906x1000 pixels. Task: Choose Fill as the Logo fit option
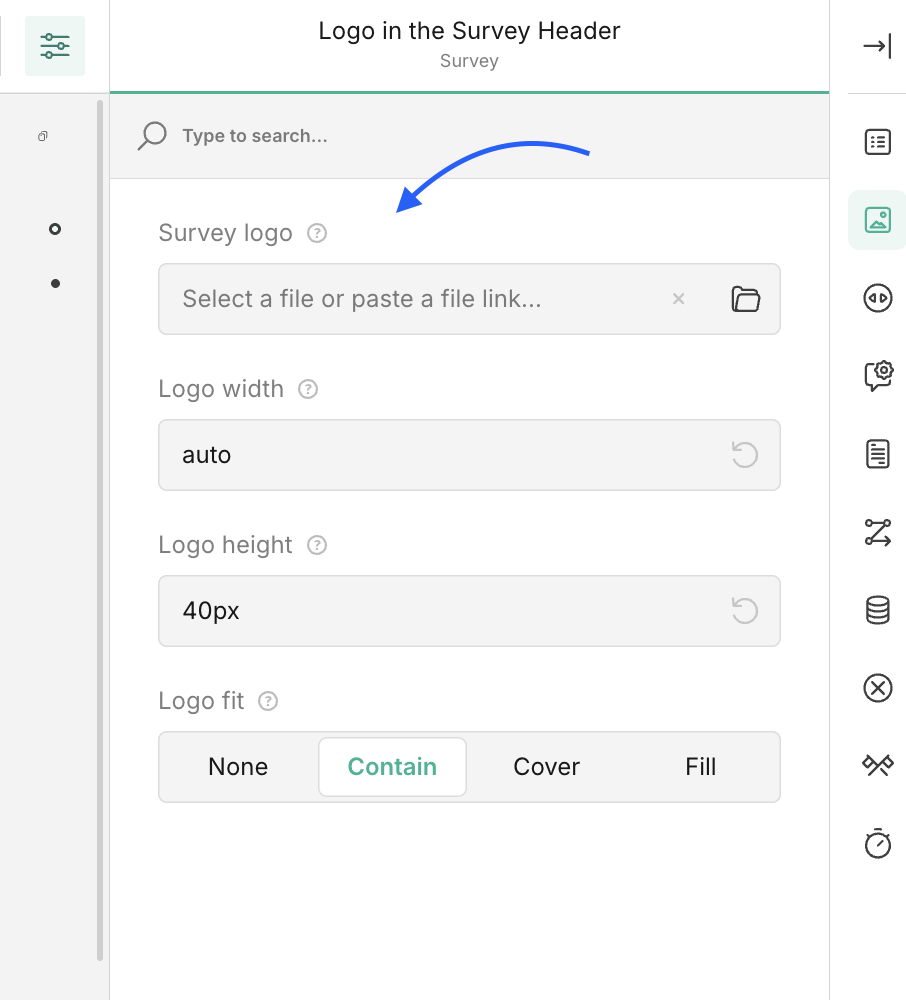pyautogui.click(x=700, y=767)
